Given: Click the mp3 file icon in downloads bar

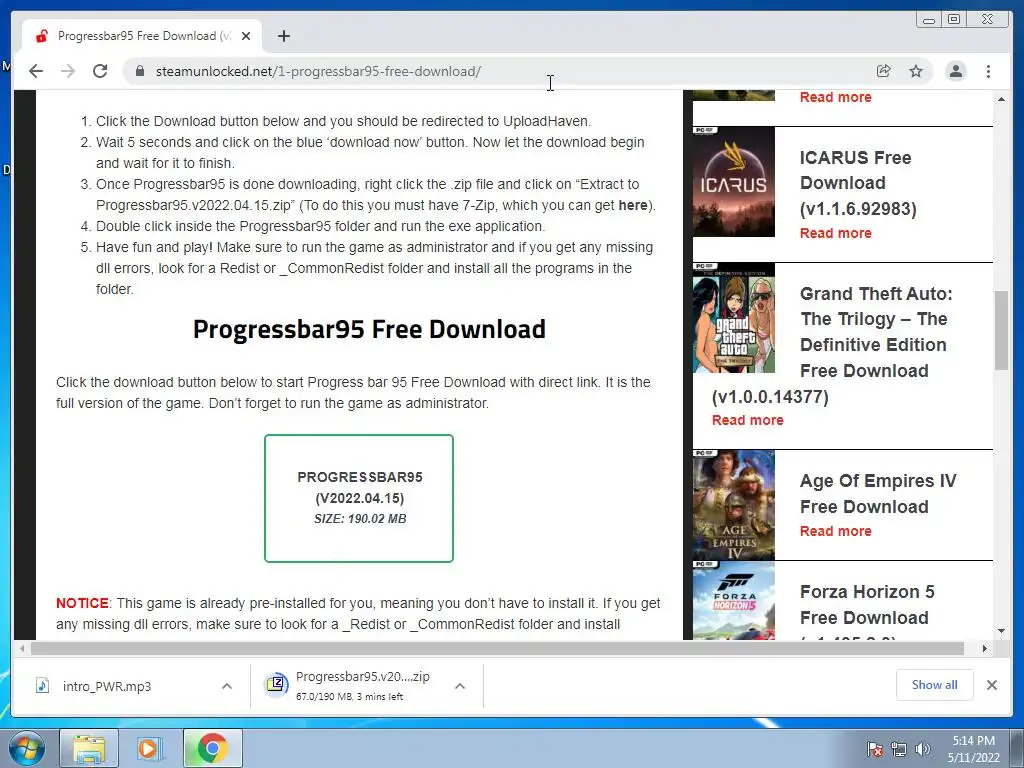Looking at the screenshot, I should pyautogui.click(x=42, y=685).
